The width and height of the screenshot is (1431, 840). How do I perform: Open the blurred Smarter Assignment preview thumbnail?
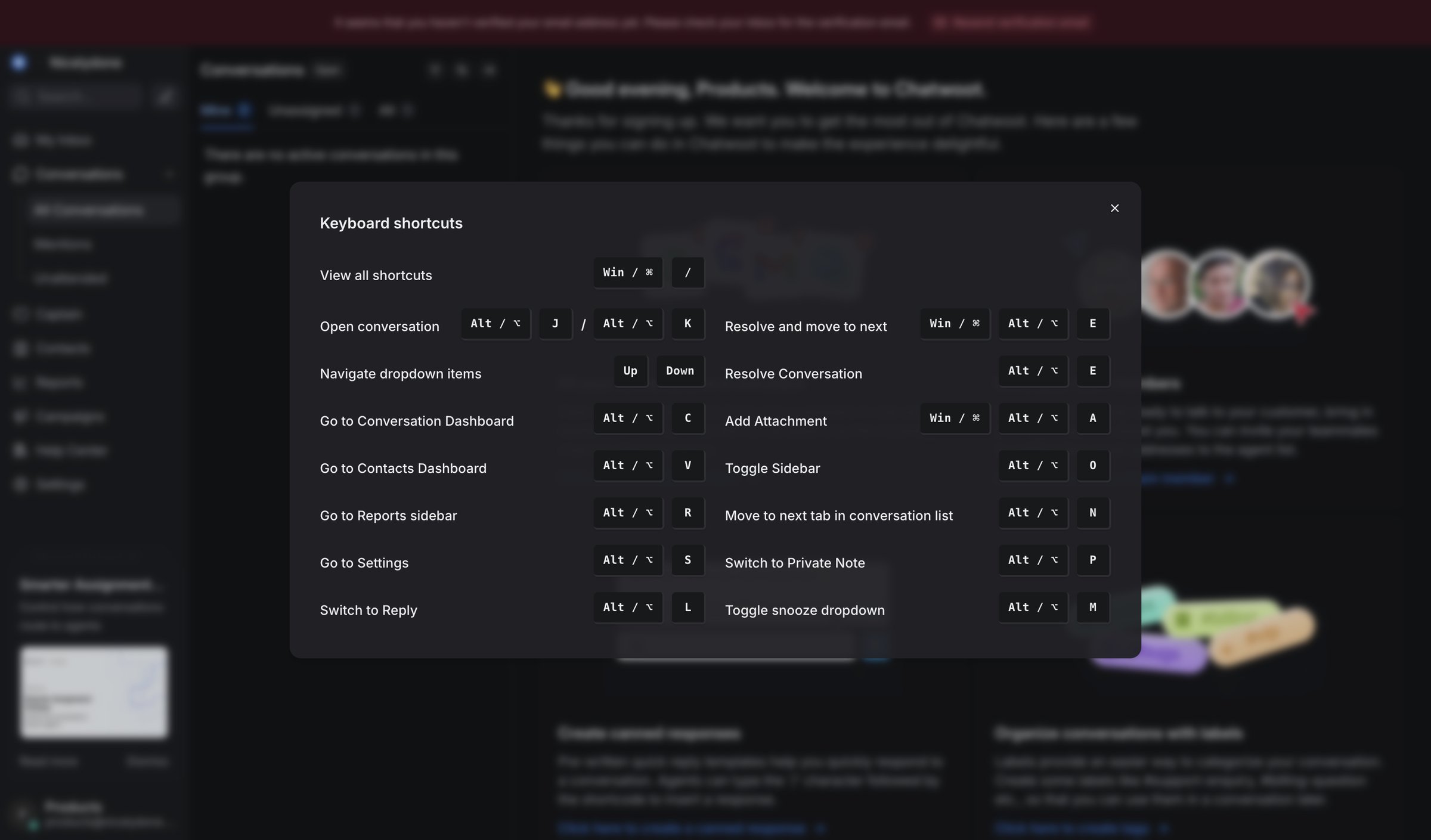94,692
